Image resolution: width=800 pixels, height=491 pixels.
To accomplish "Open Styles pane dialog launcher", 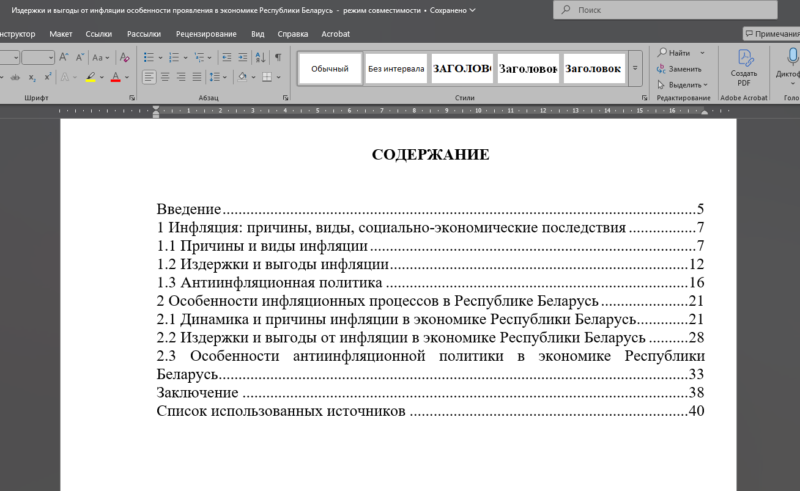I will (x=644, y=97).
